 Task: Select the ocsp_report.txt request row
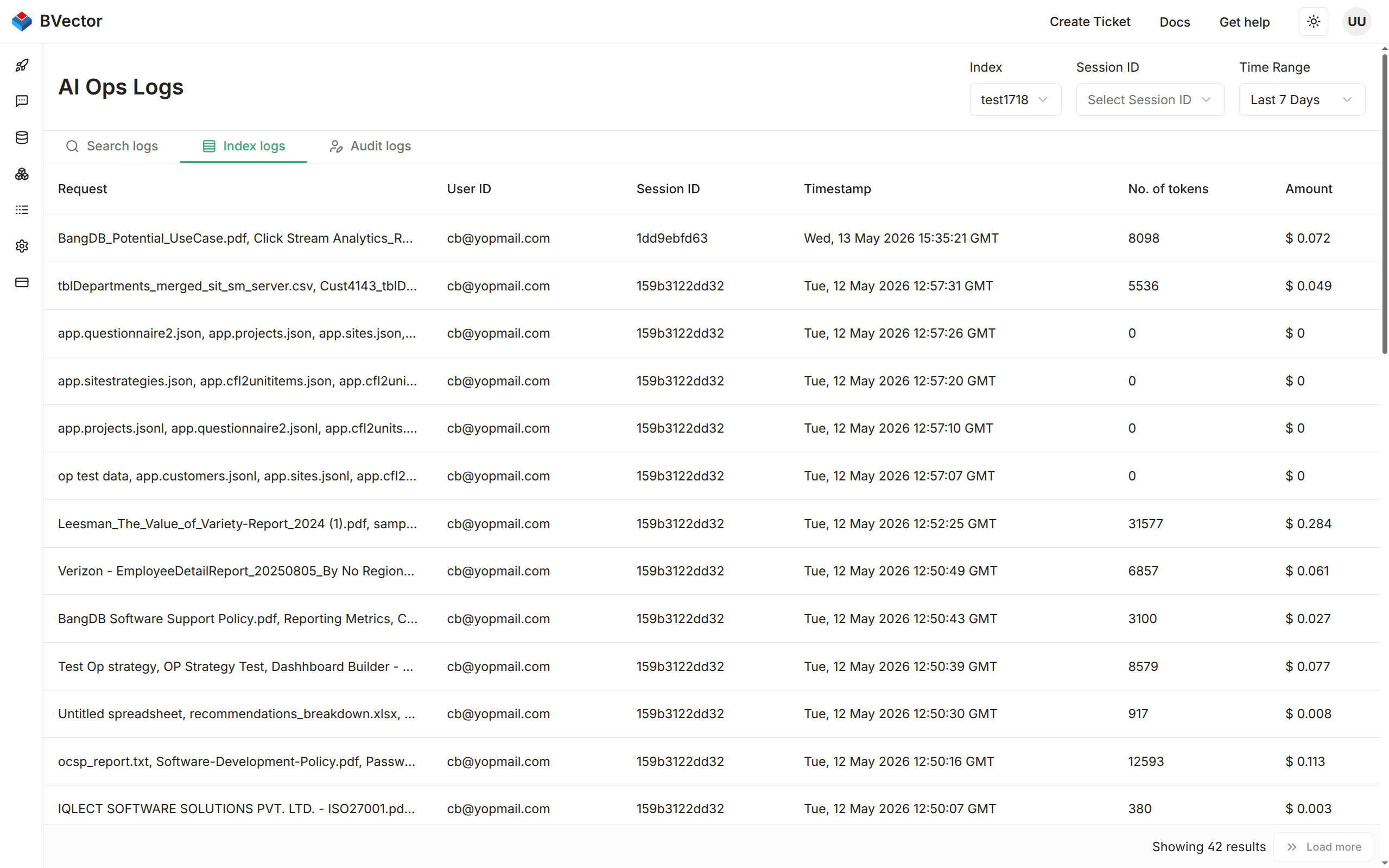tap(712, 761)
